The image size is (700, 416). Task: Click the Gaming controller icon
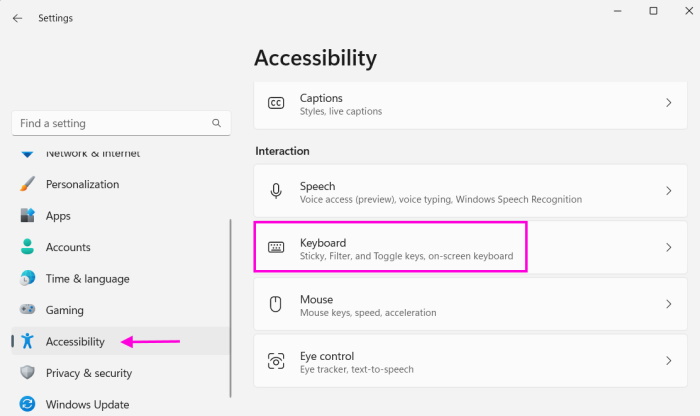(28, 310)
